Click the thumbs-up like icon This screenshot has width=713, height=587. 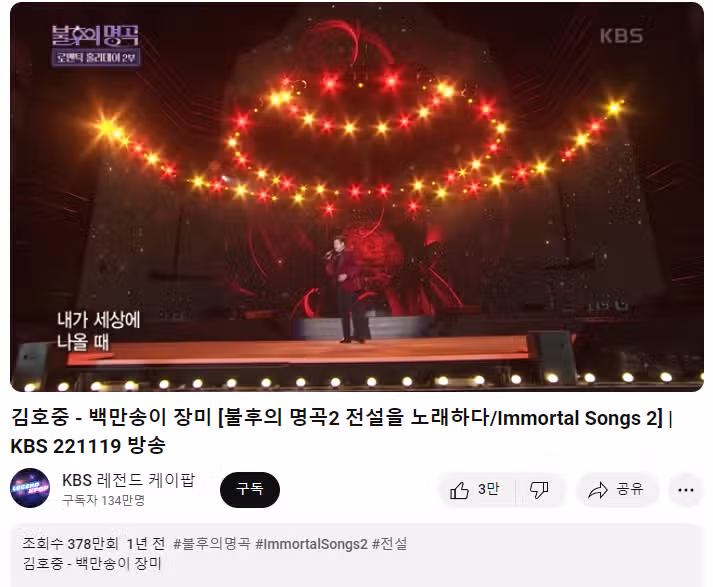click(459, 490)
